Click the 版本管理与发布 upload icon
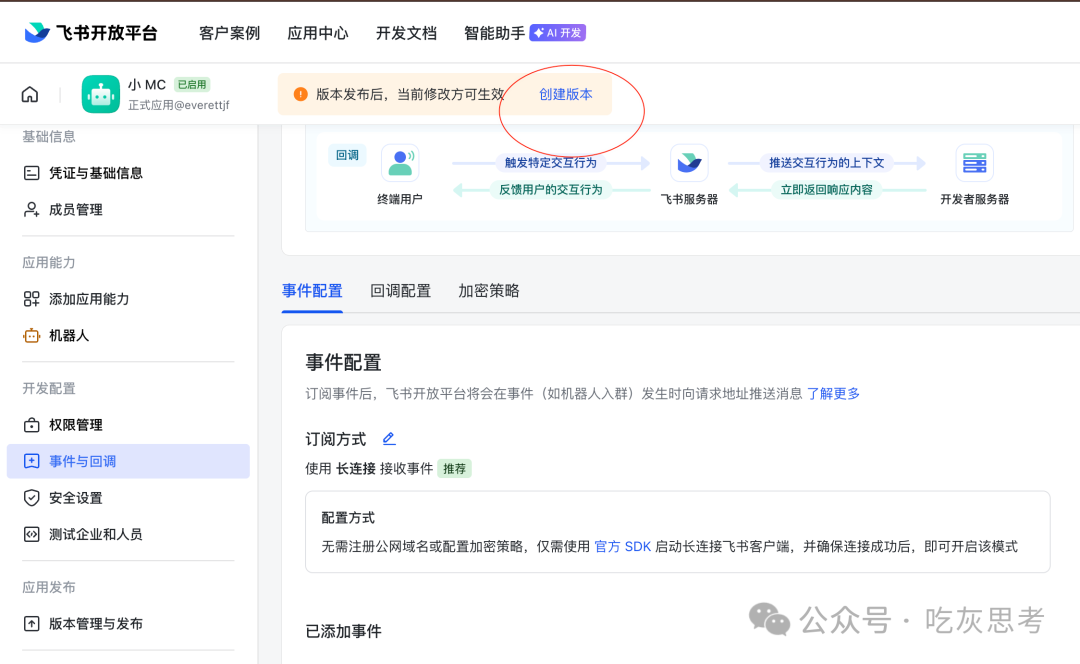Screen dimensions: 1080x664 32,624
